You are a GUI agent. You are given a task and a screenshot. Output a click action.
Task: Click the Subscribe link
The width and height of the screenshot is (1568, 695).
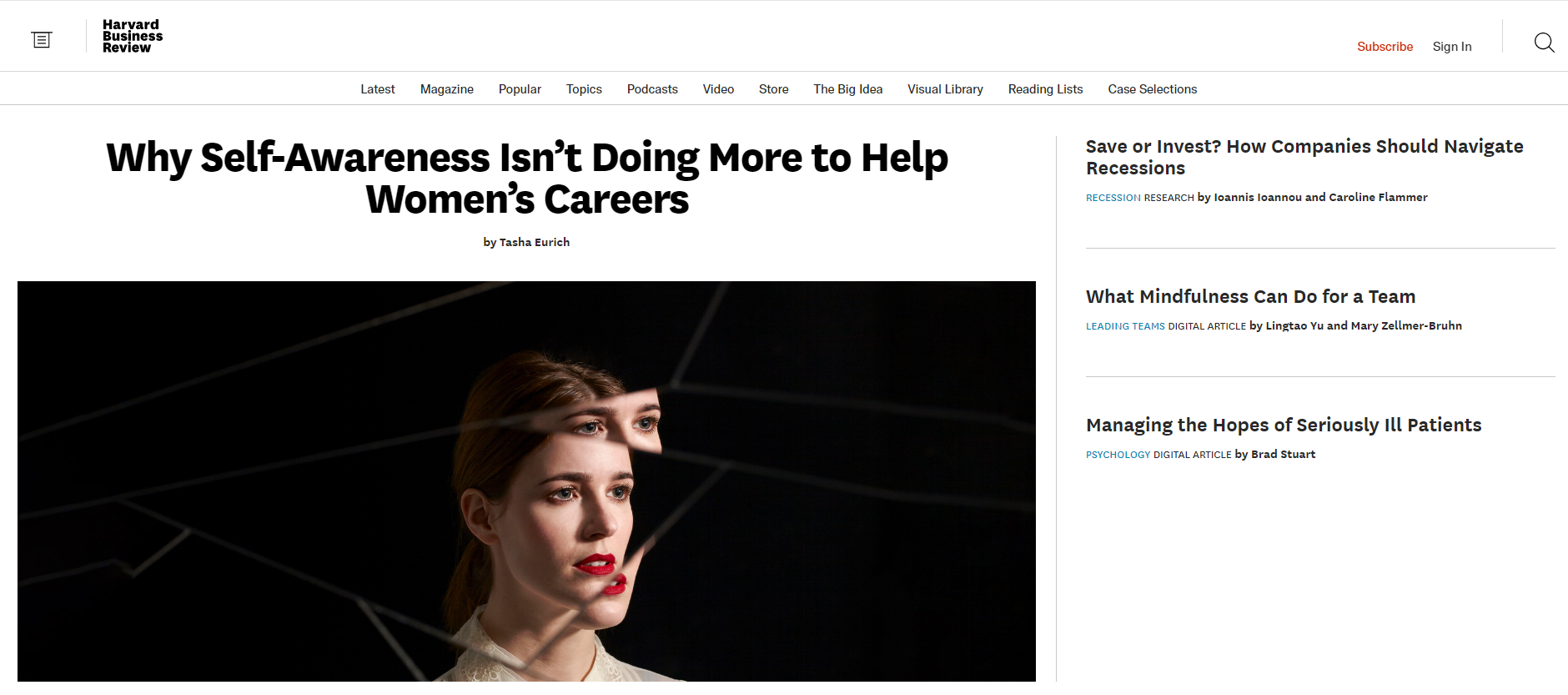click(x=1385, y=47)
